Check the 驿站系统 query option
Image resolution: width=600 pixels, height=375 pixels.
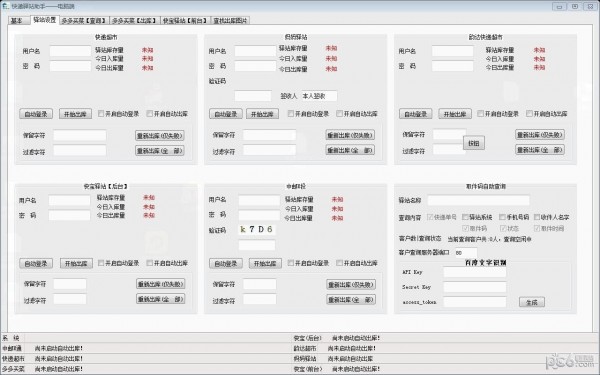(x=477, y=217)
